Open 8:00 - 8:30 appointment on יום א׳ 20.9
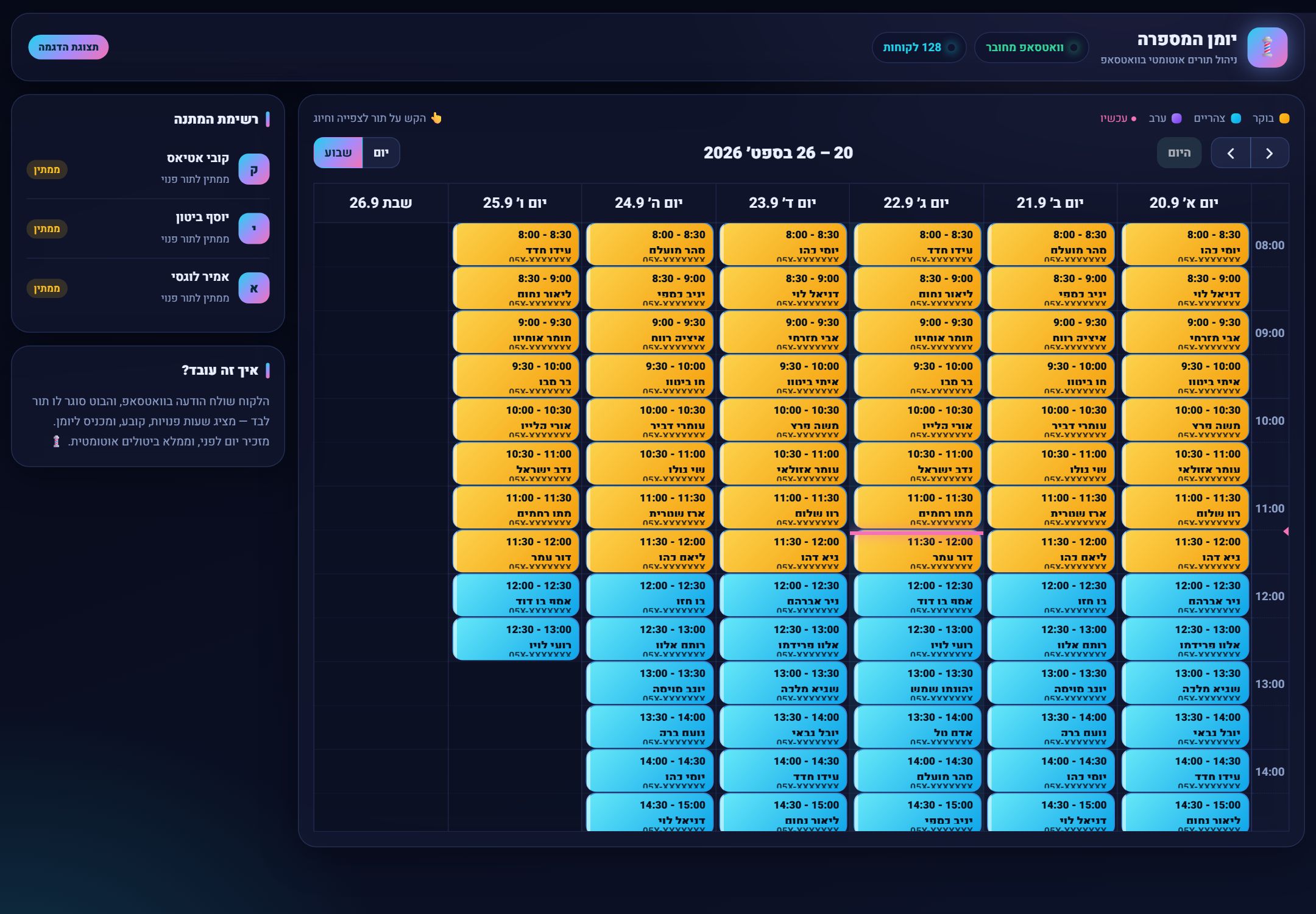Image resolution: width=1316 pixels, height=914 pixels. click(x=1185, y=244)
